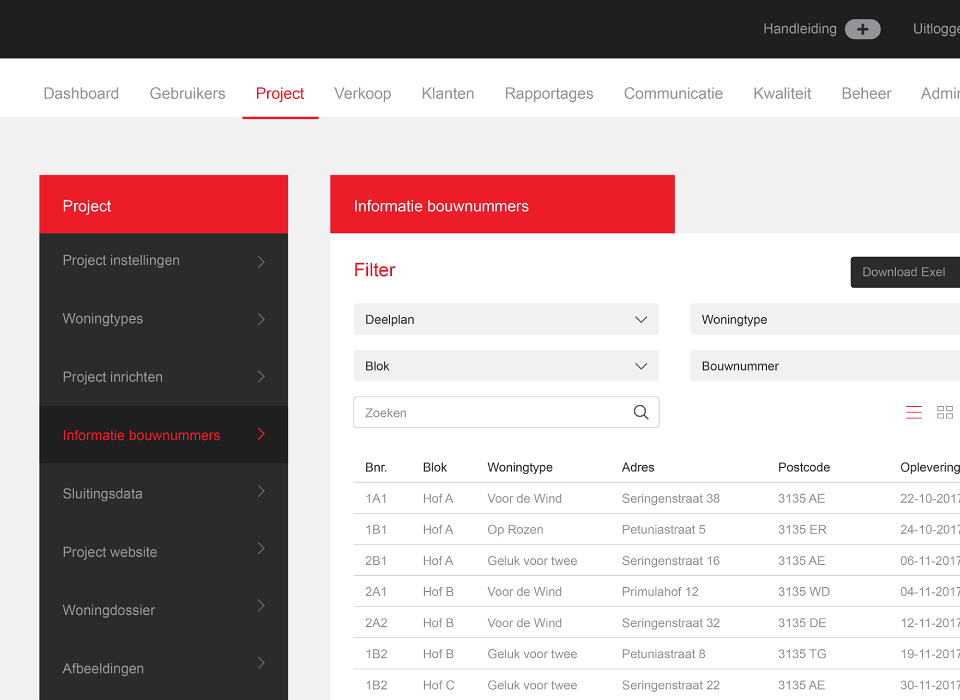This screenshot has width=960, height=700.
Task: Expand the Blok filter dropdown
Action: [506, 366]
